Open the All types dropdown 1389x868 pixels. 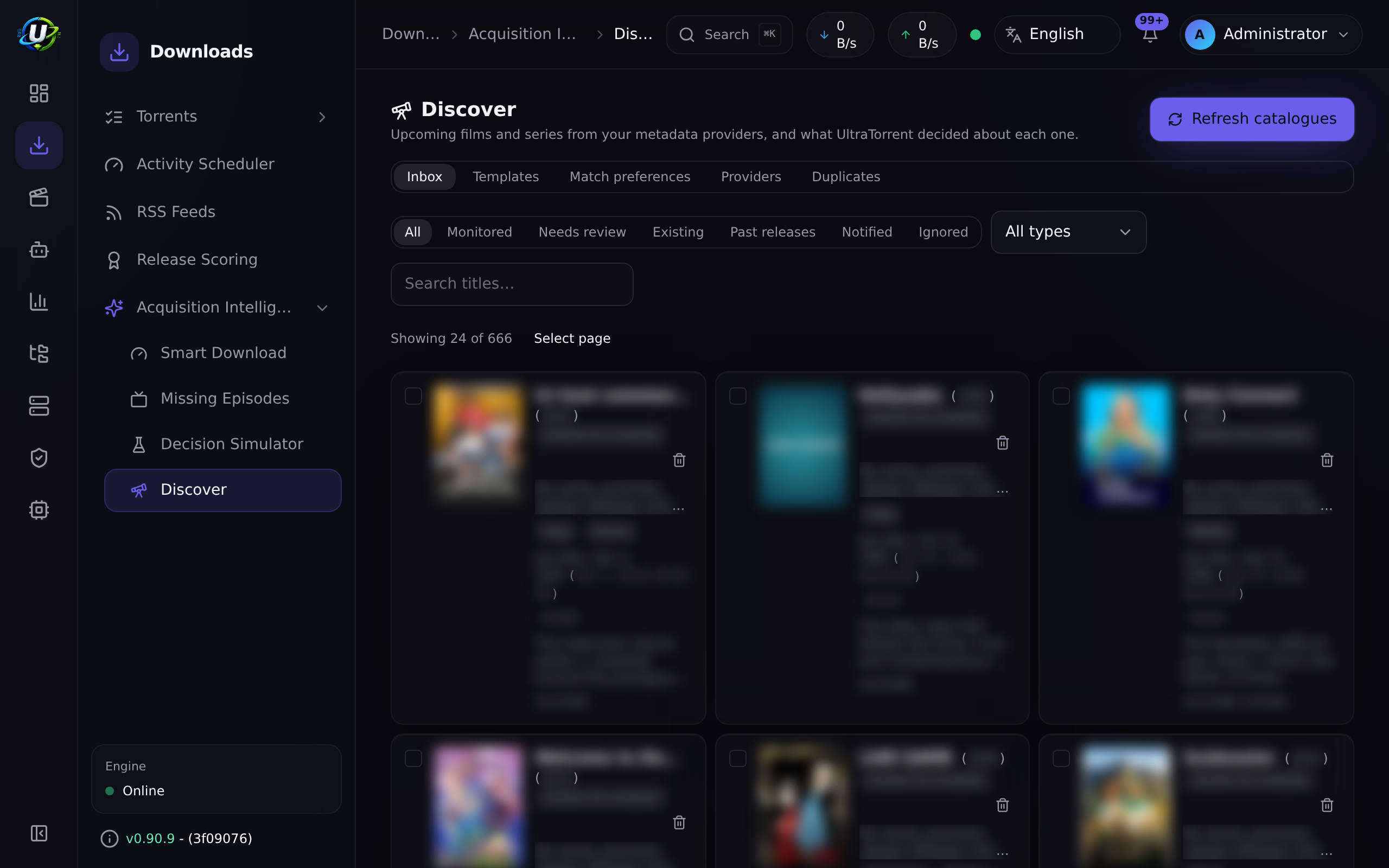1068,232
